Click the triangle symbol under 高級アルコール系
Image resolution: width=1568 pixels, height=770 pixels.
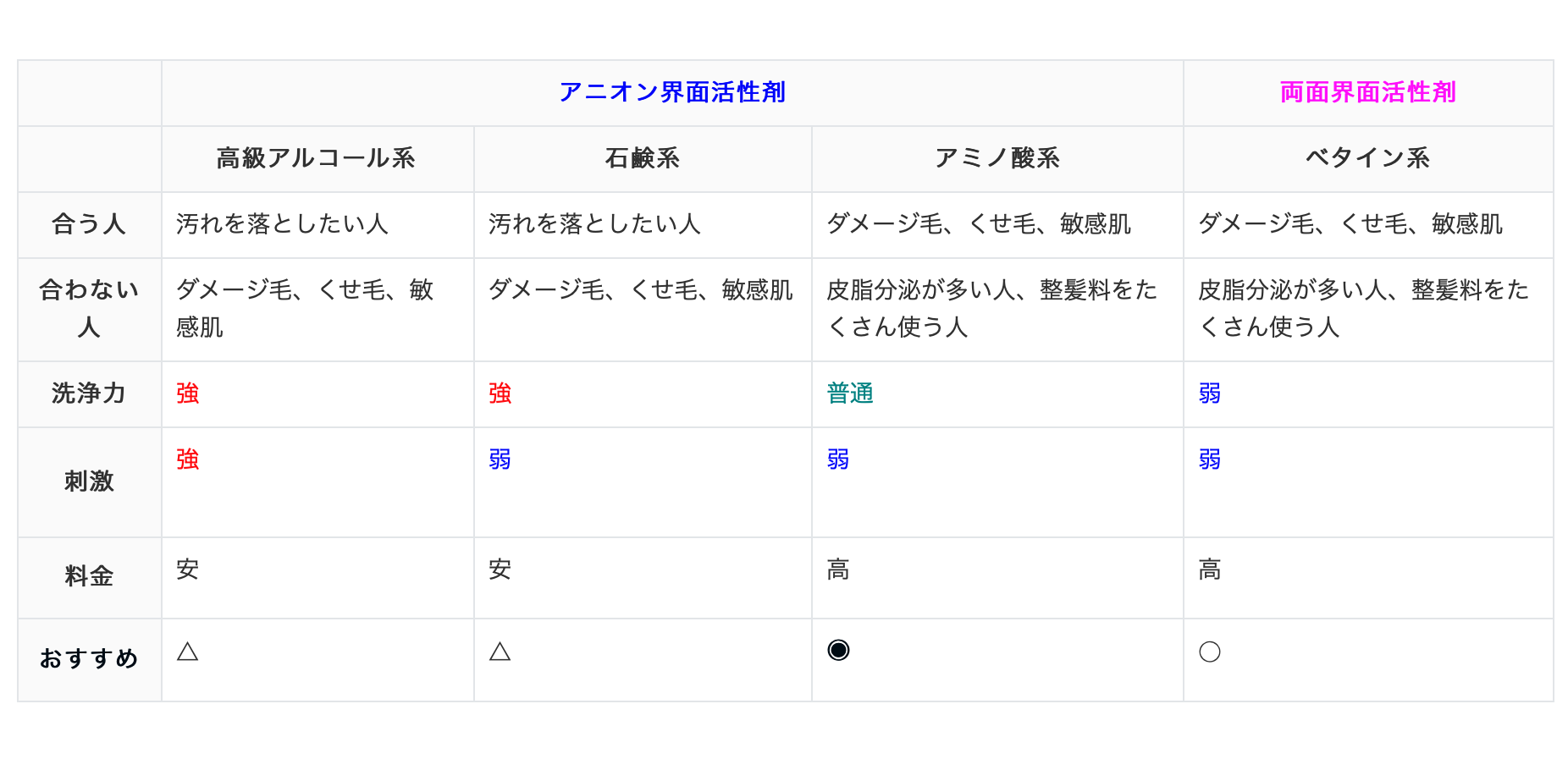click(x=187, y=652)
